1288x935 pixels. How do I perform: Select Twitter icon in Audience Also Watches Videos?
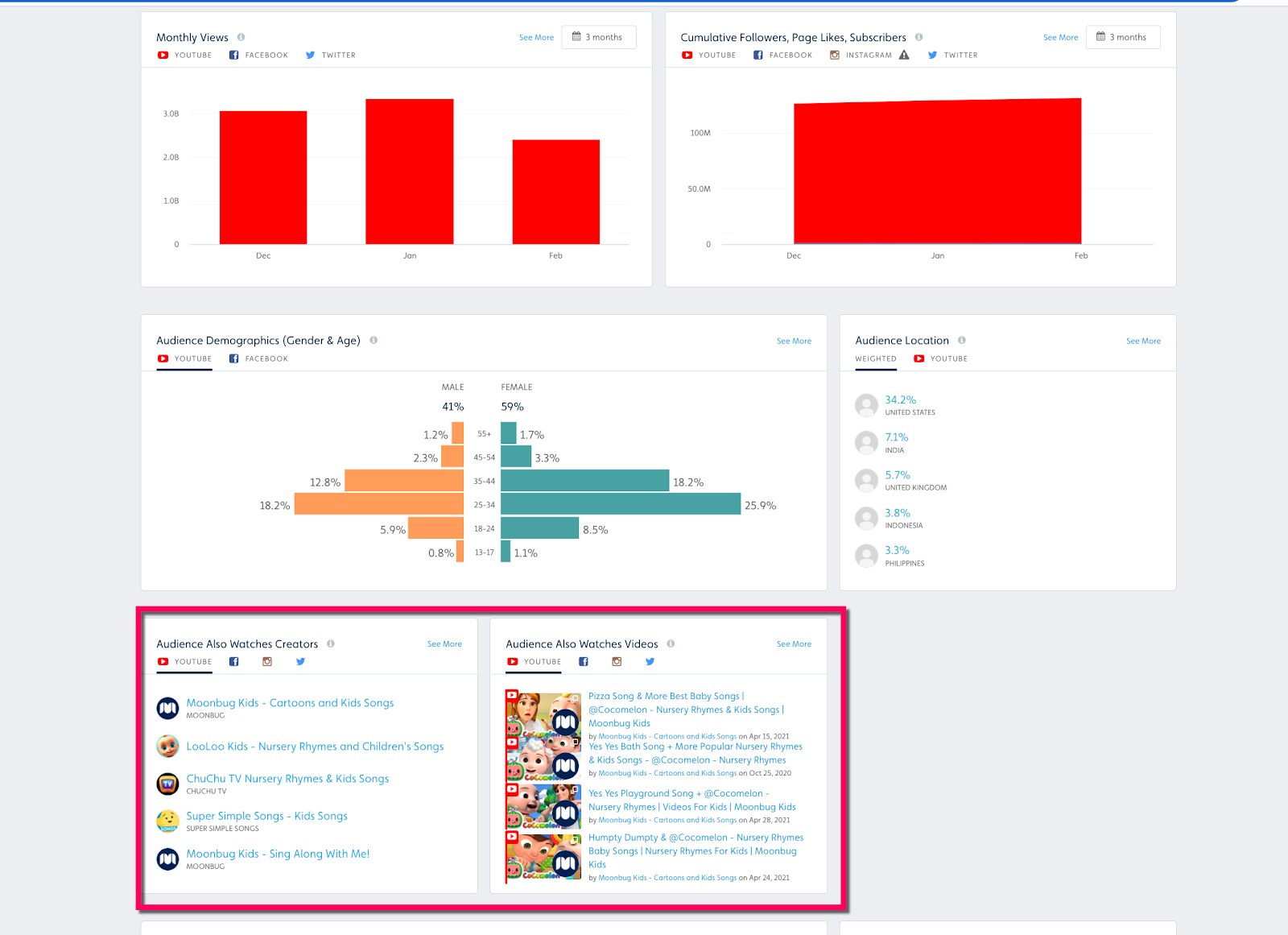pyautogui.click(x=650, y=662)
